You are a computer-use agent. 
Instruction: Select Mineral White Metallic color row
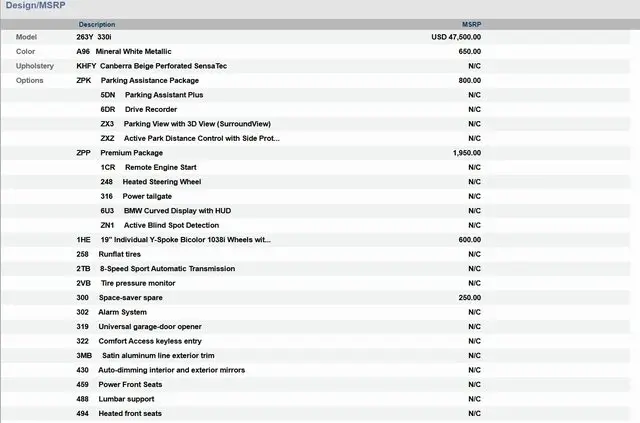pos(133,51)
